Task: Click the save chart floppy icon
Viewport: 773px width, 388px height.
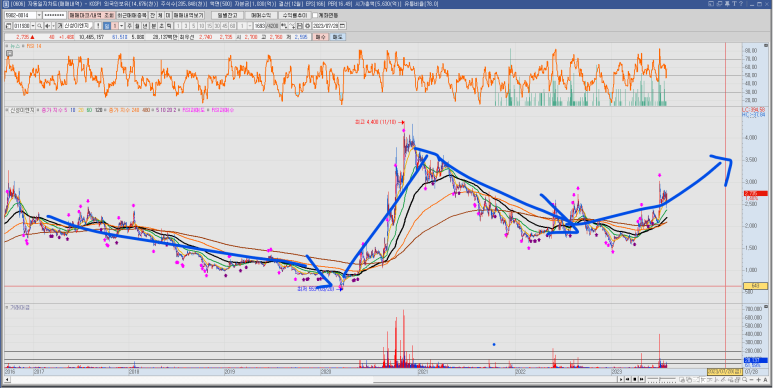Action: [299, 26]
